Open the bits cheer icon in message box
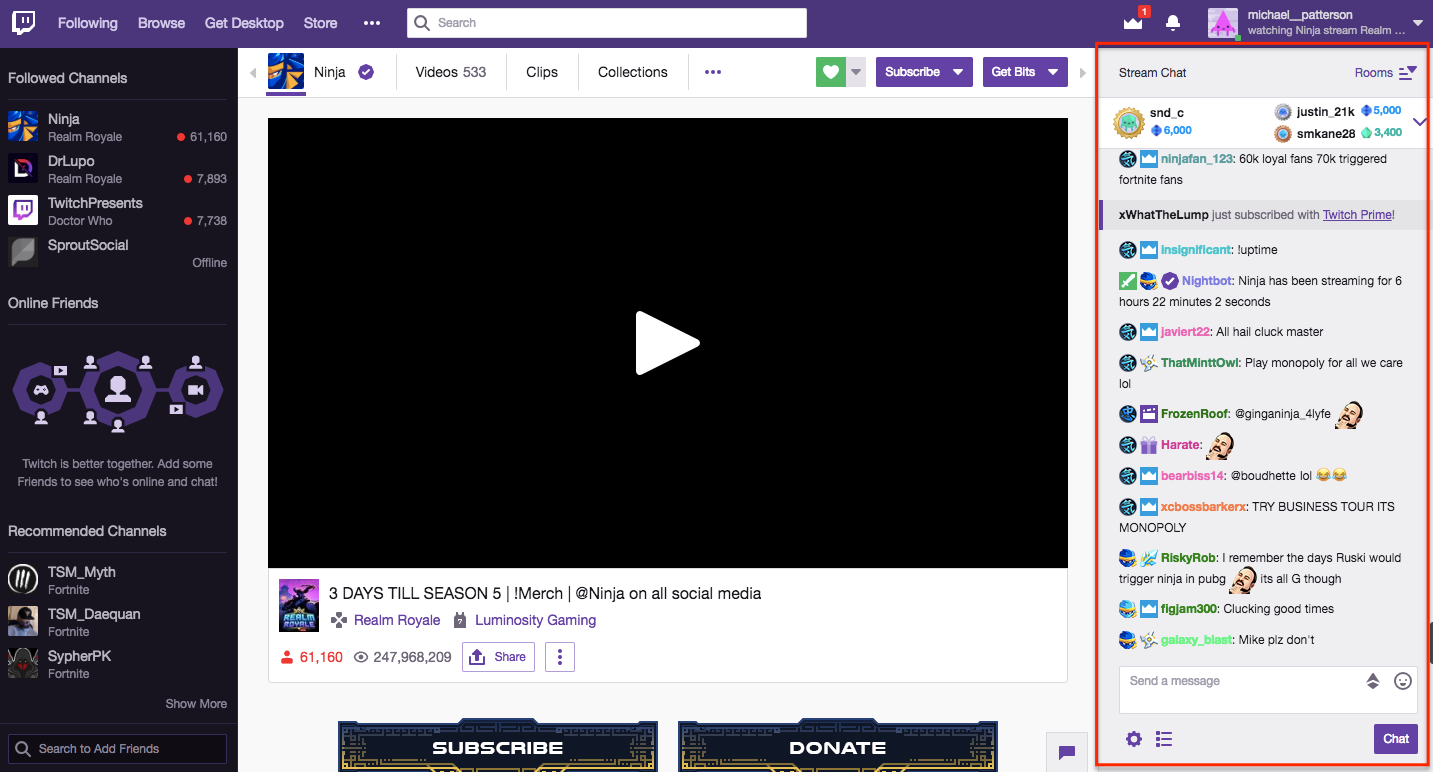Viewport: 1433px width, 772px height. pos(1373,681)
